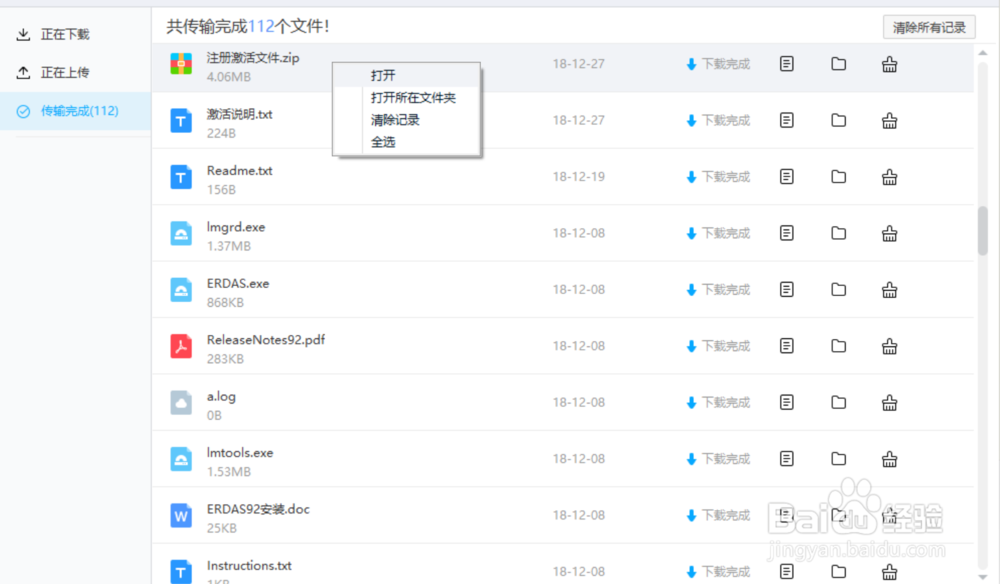The image size is (1000, 584).
Task: Clear record icon for Instructions.txt row
Action: tap(889, 572)
